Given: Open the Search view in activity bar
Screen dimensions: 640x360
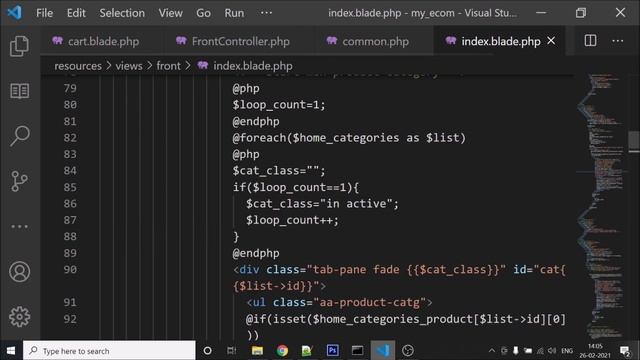Looking at the screenshot, I should [x=19, y=136].
